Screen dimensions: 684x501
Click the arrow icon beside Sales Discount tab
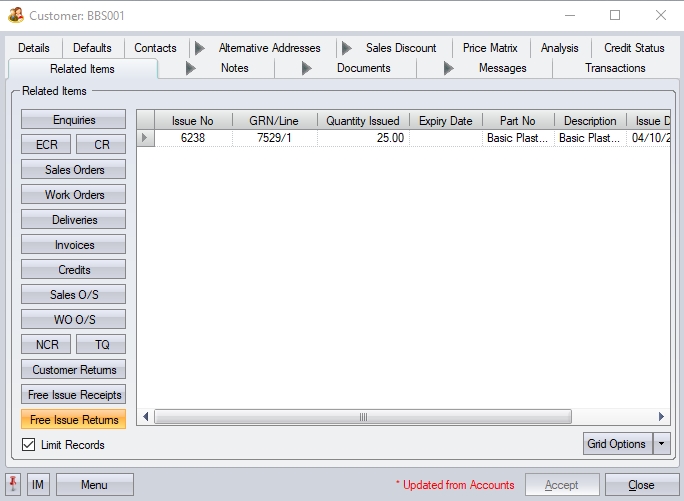346,48
